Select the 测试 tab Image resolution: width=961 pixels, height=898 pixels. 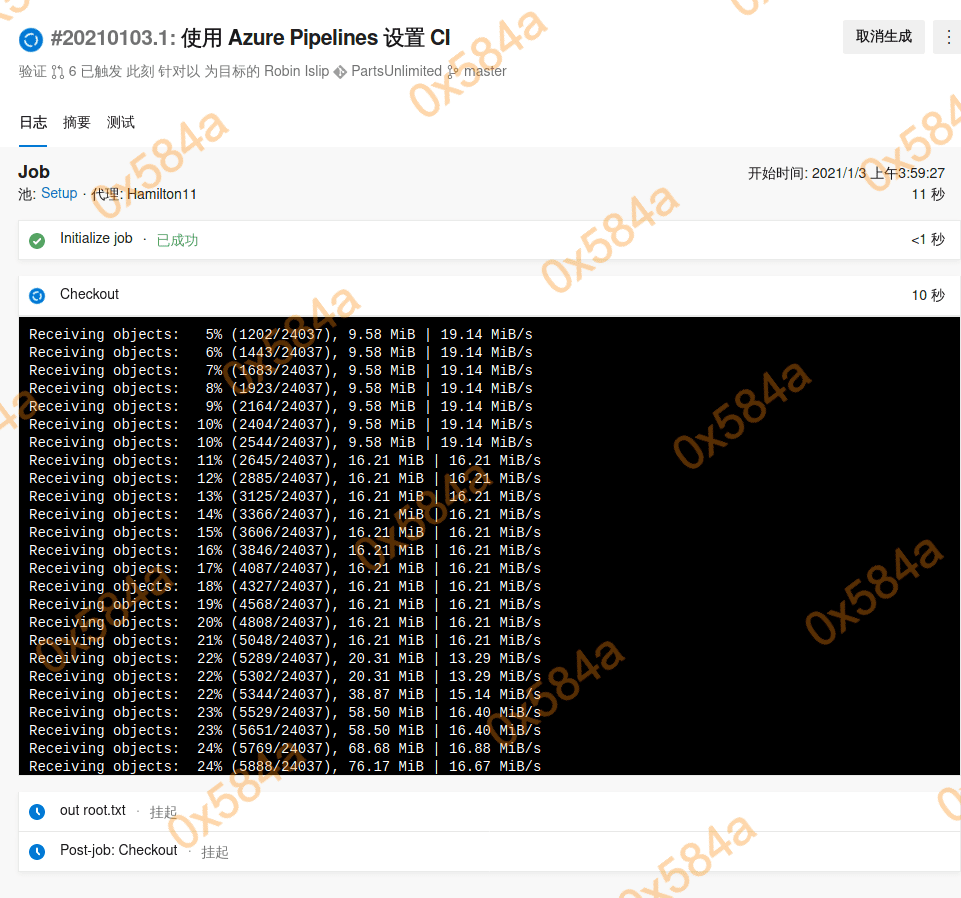pos(121,122)
